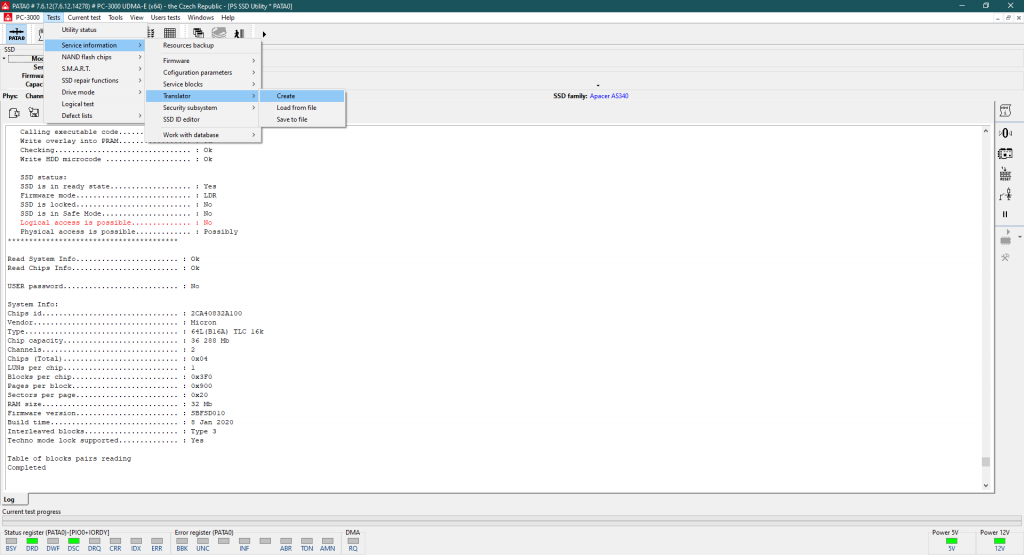
Task: Expand the Firmware submenu
Action: pos(204,61)
